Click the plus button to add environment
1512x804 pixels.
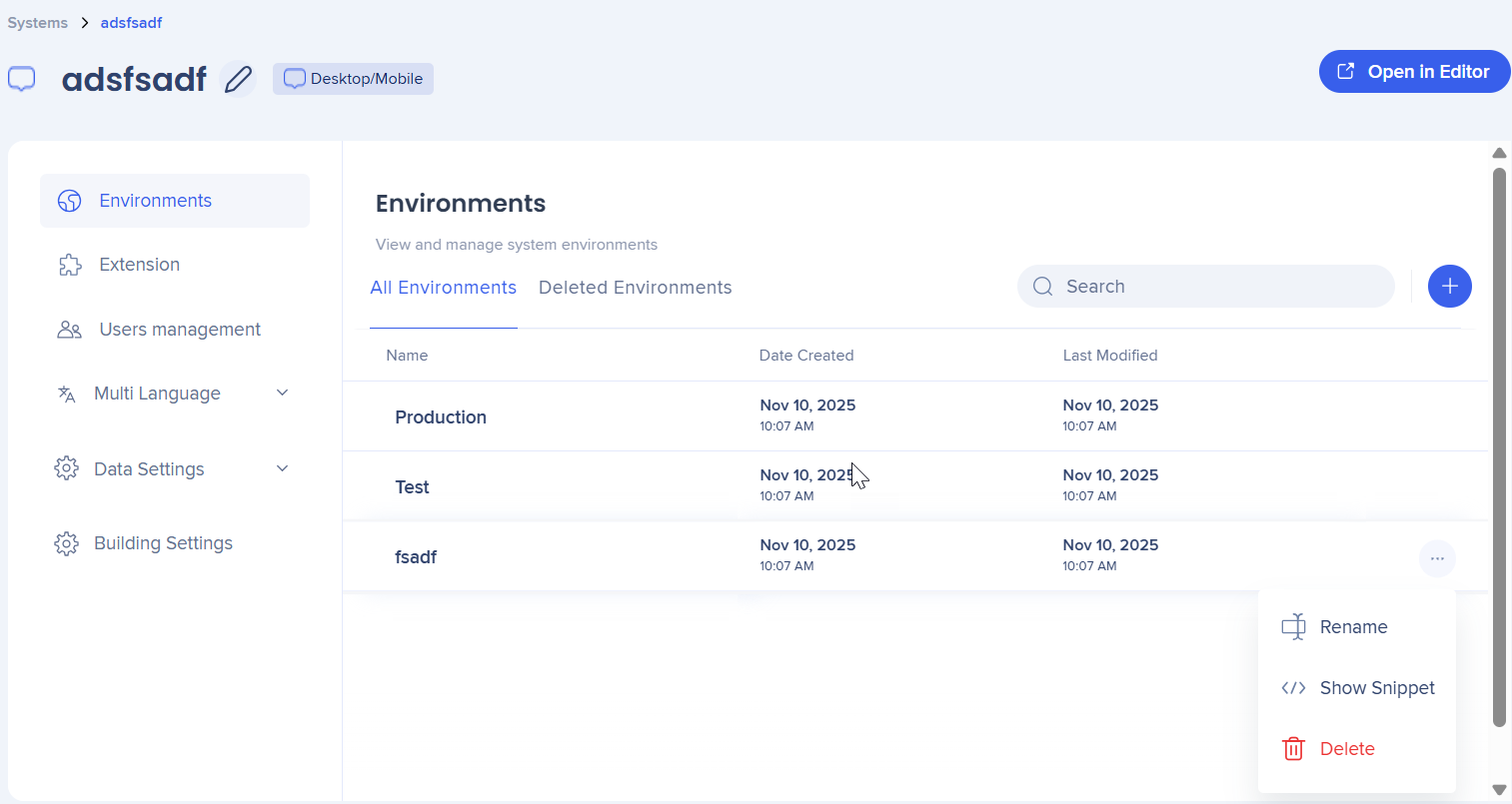[1449, 287]
